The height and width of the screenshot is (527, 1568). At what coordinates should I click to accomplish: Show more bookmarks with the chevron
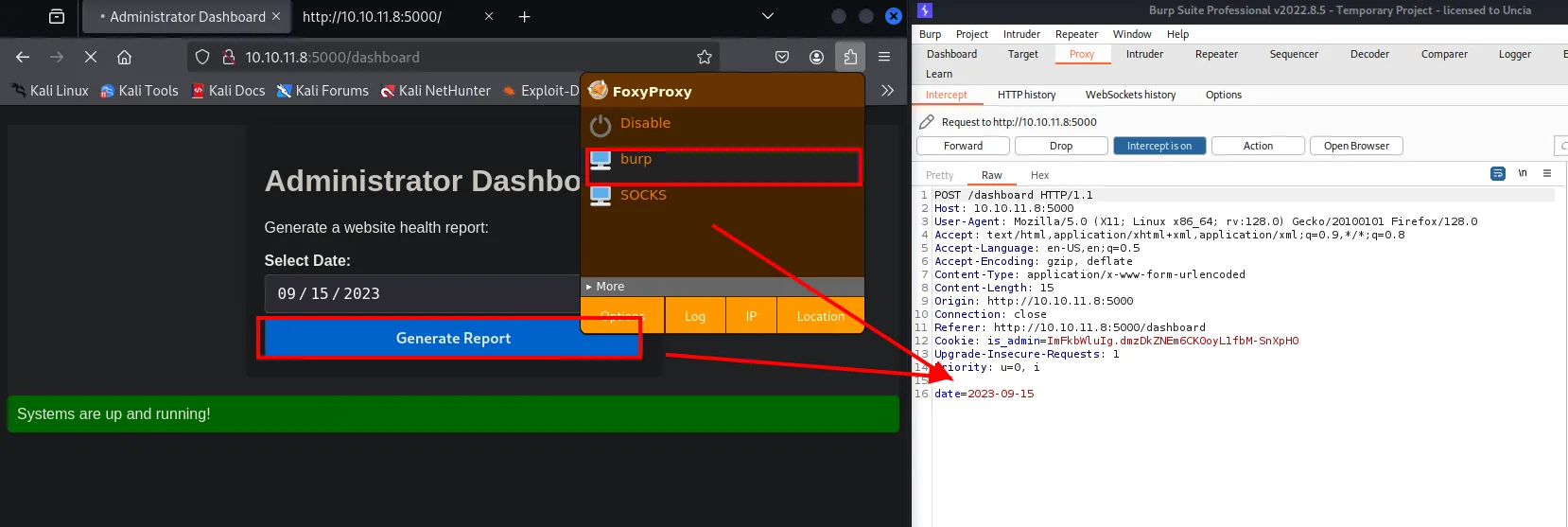pyautogui.click(x=887, y=91)
